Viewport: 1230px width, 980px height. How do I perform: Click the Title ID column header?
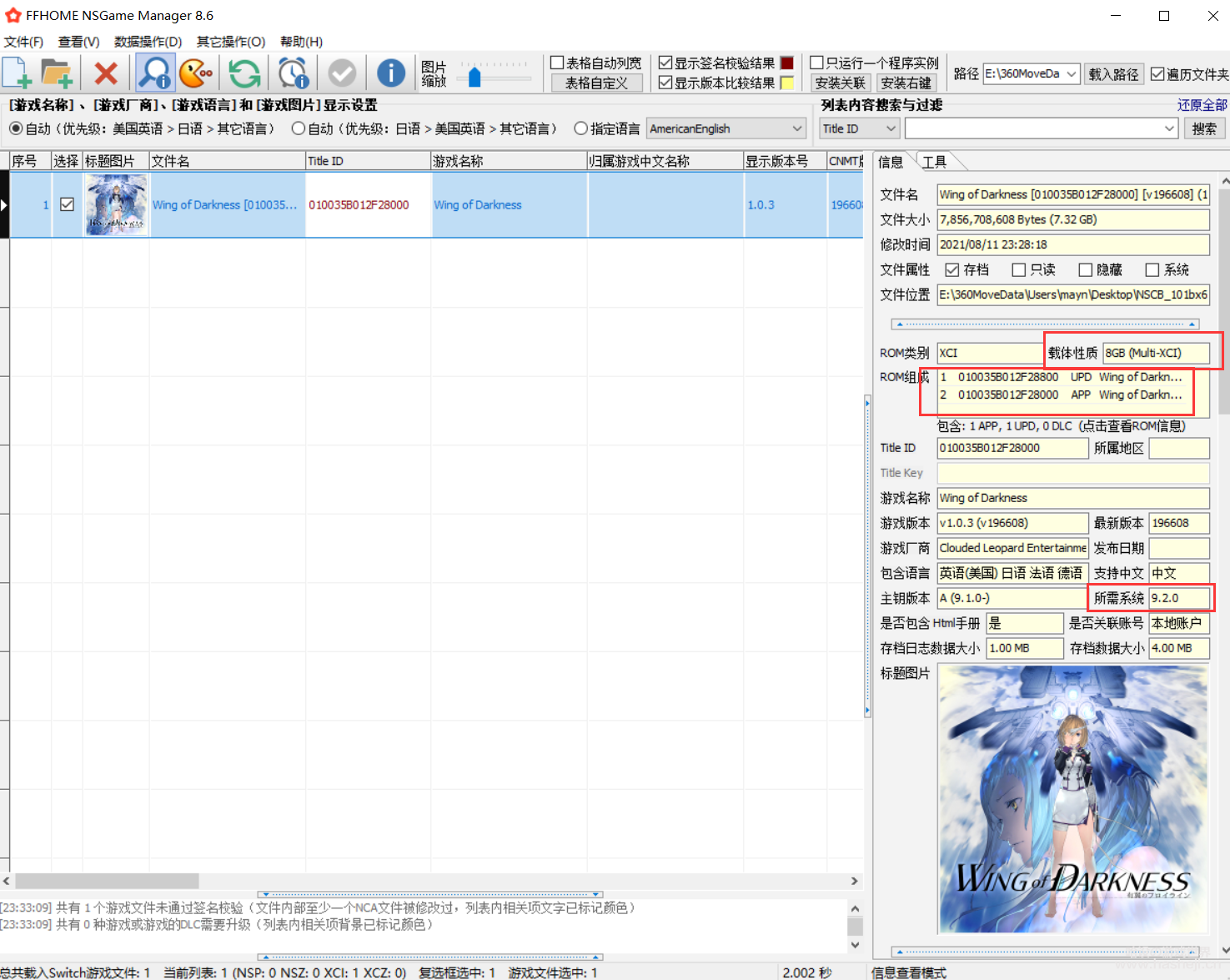coord(368,161)
